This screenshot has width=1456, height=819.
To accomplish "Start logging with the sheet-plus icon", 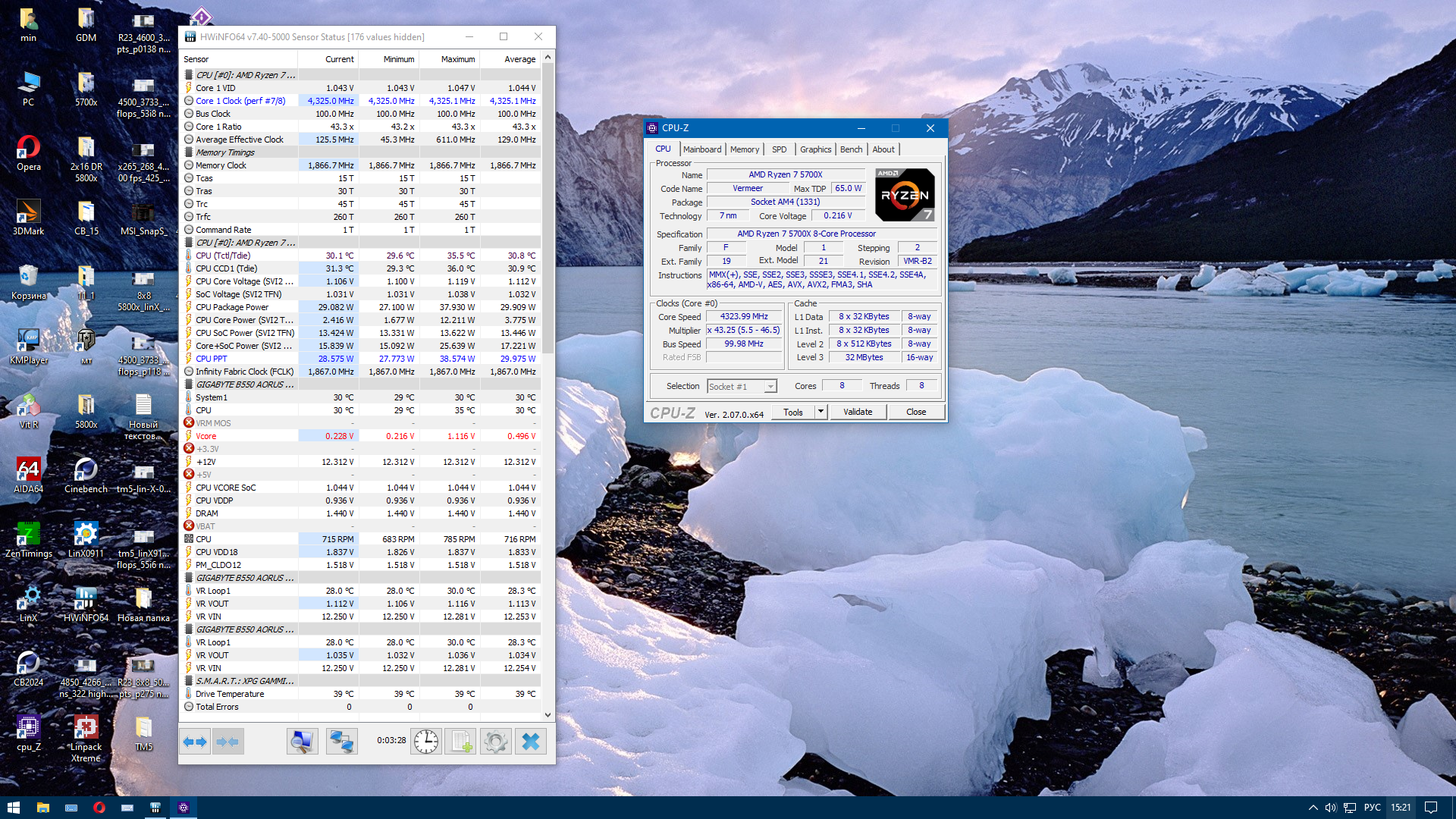I will tap(460, 742).
